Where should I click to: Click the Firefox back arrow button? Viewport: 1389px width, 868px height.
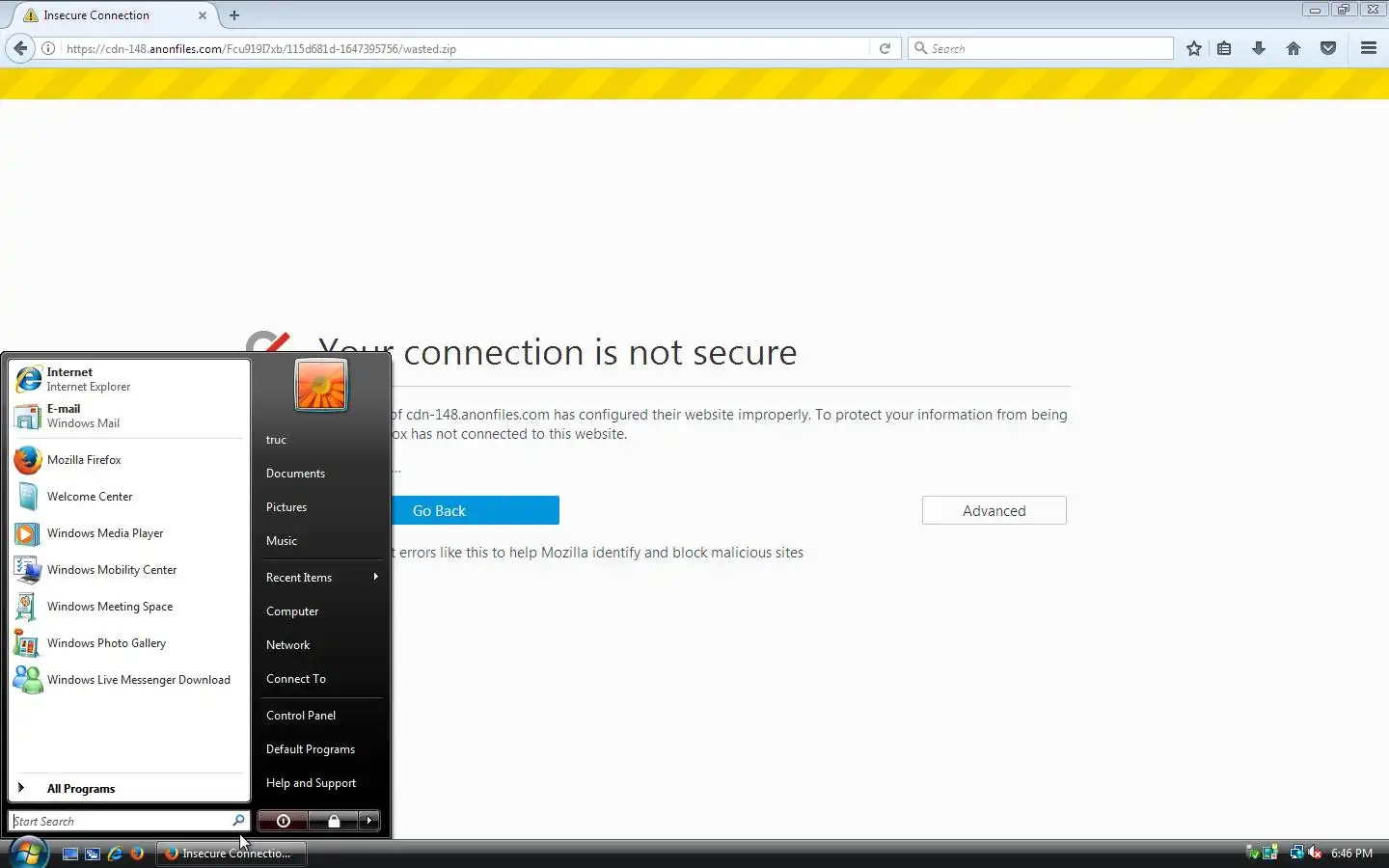pos(20,48)
